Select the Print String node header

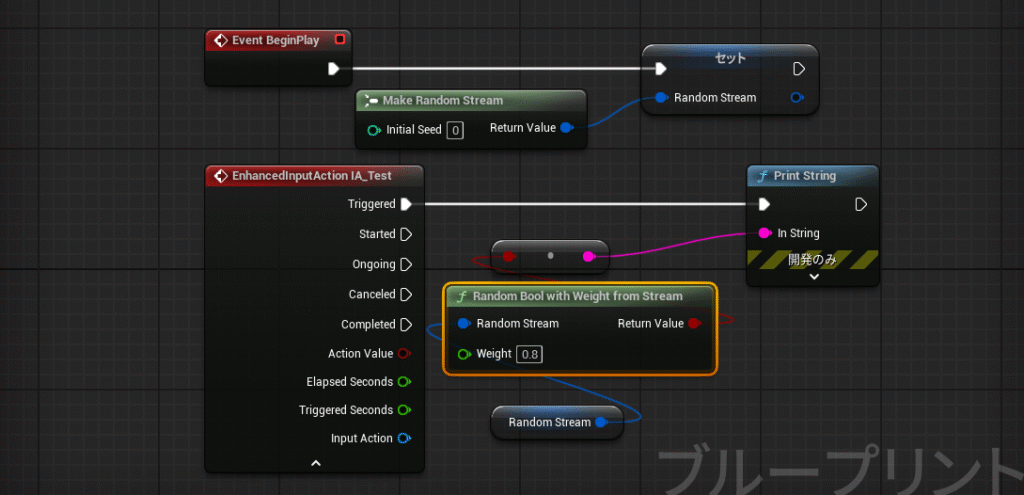pos(812,176)
